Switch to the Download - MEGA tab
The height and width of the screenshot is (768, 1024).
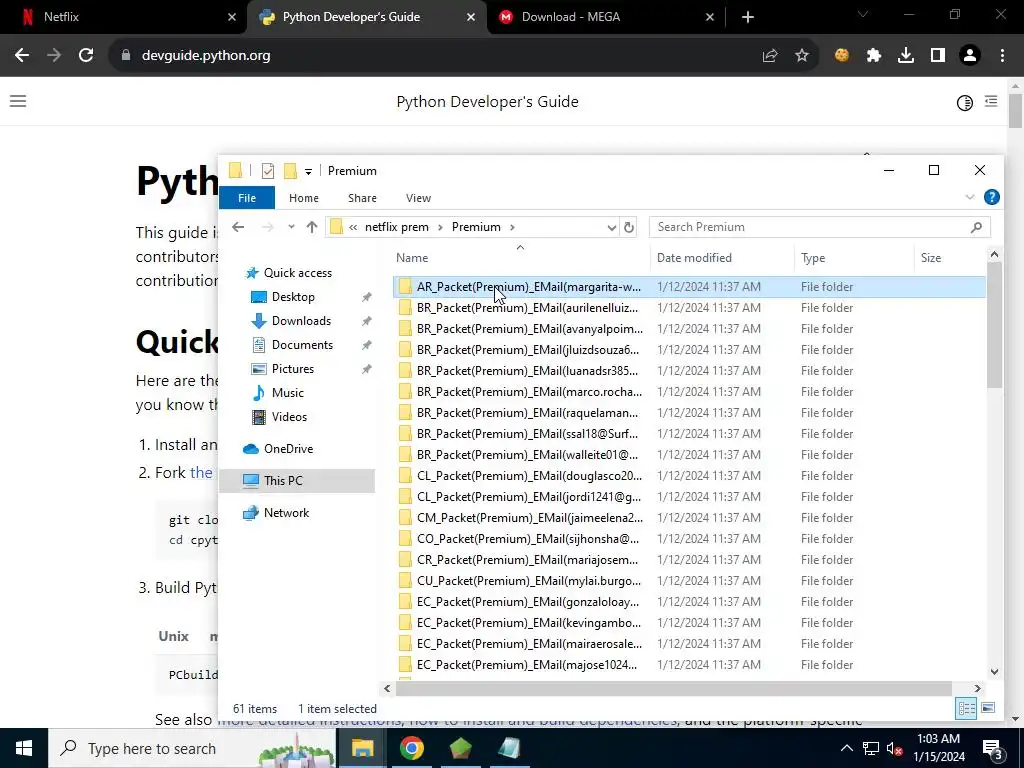(x=601, y=17)
